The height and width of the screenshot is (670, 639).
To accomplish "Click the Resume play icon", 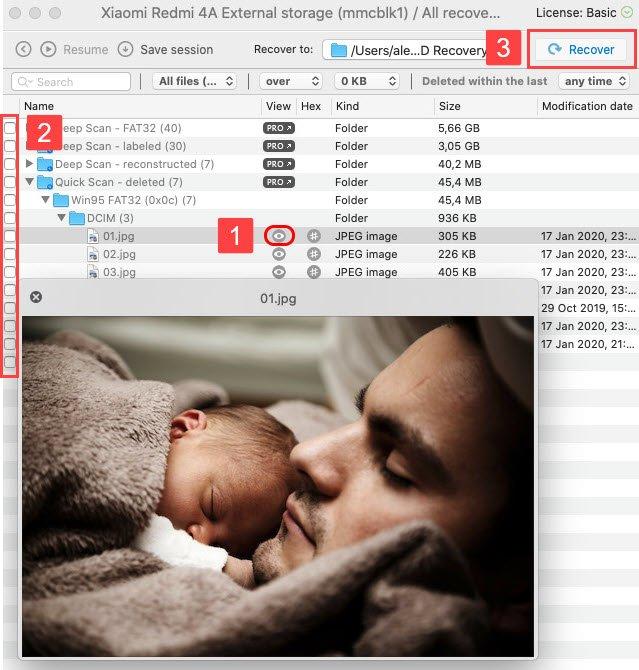I will [49, 49].
